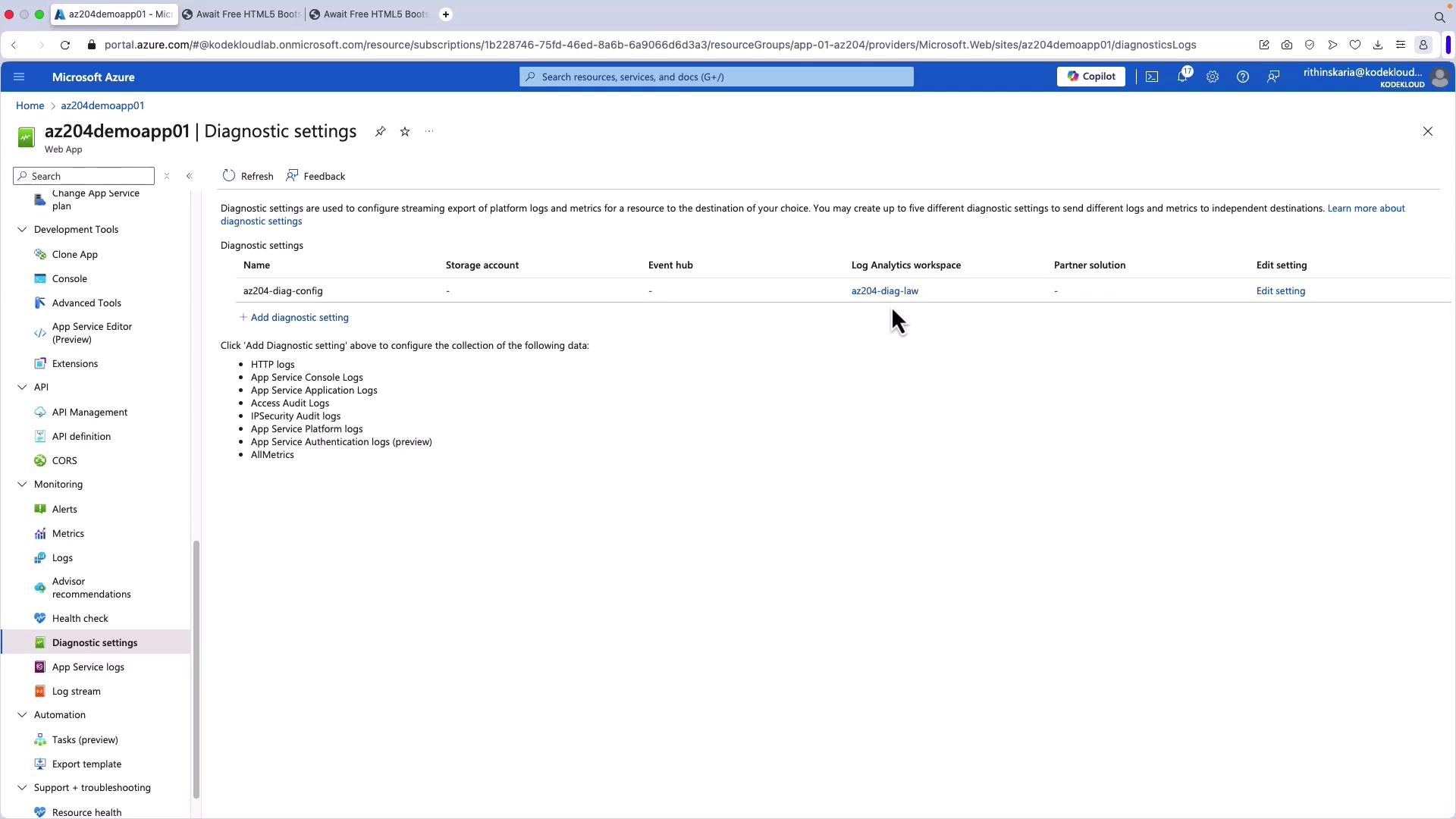Open Cloud Shell from top bar

point(1151,77)
